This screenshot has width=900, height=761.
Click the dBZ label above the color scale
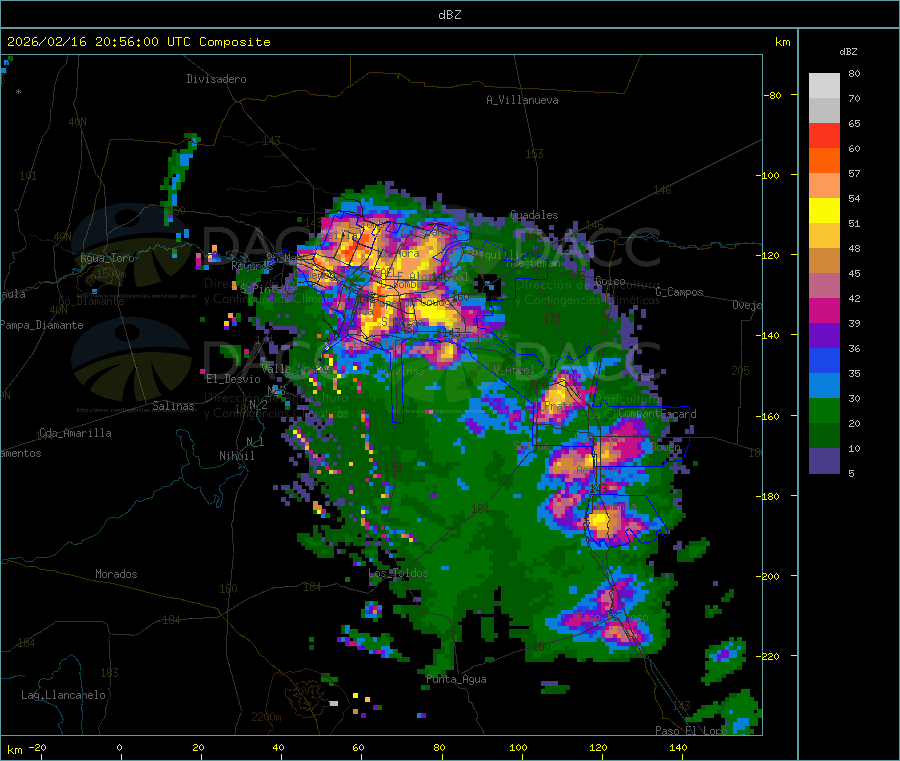pos(848,52)
